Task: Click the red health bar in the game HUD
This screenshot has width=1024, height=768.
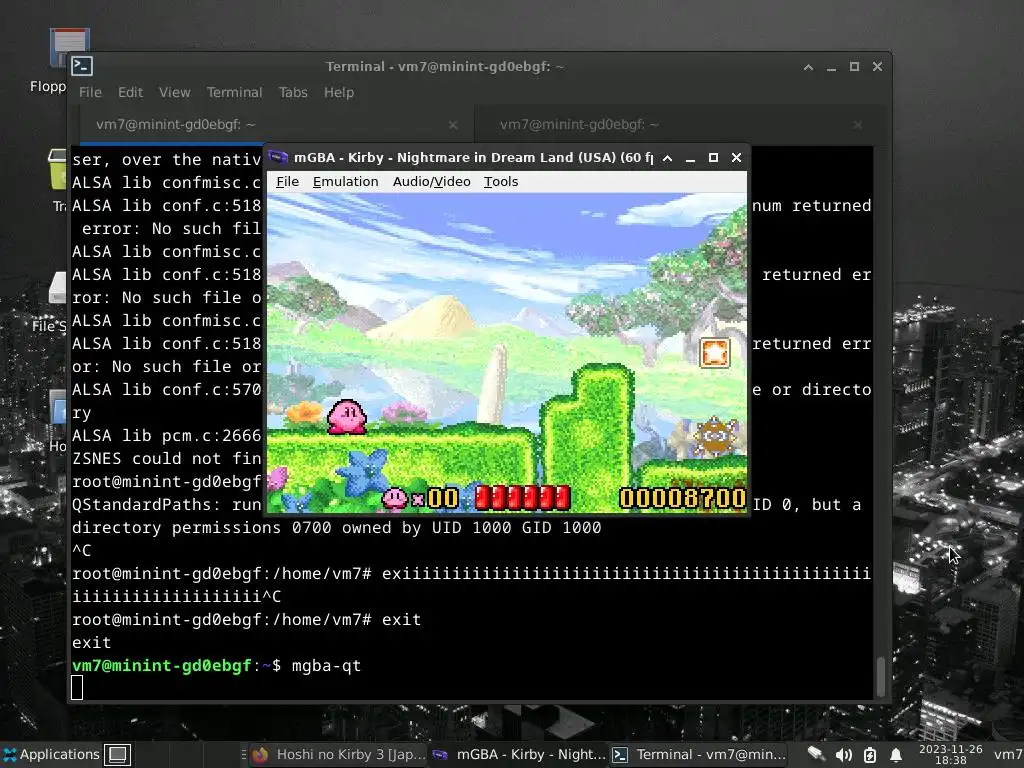Action: point(522,498)
